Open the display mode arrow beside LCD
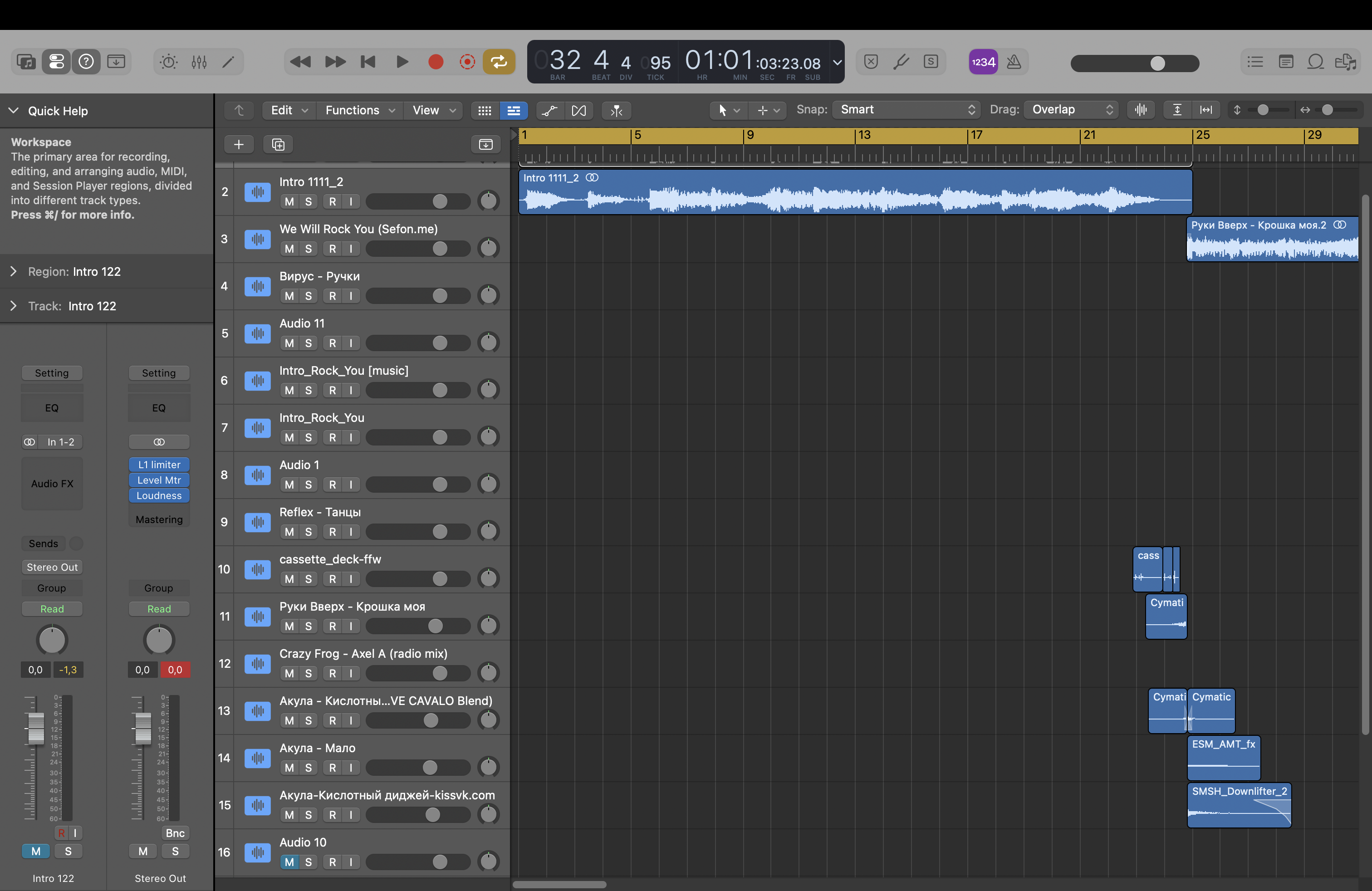 click(837, 62)
